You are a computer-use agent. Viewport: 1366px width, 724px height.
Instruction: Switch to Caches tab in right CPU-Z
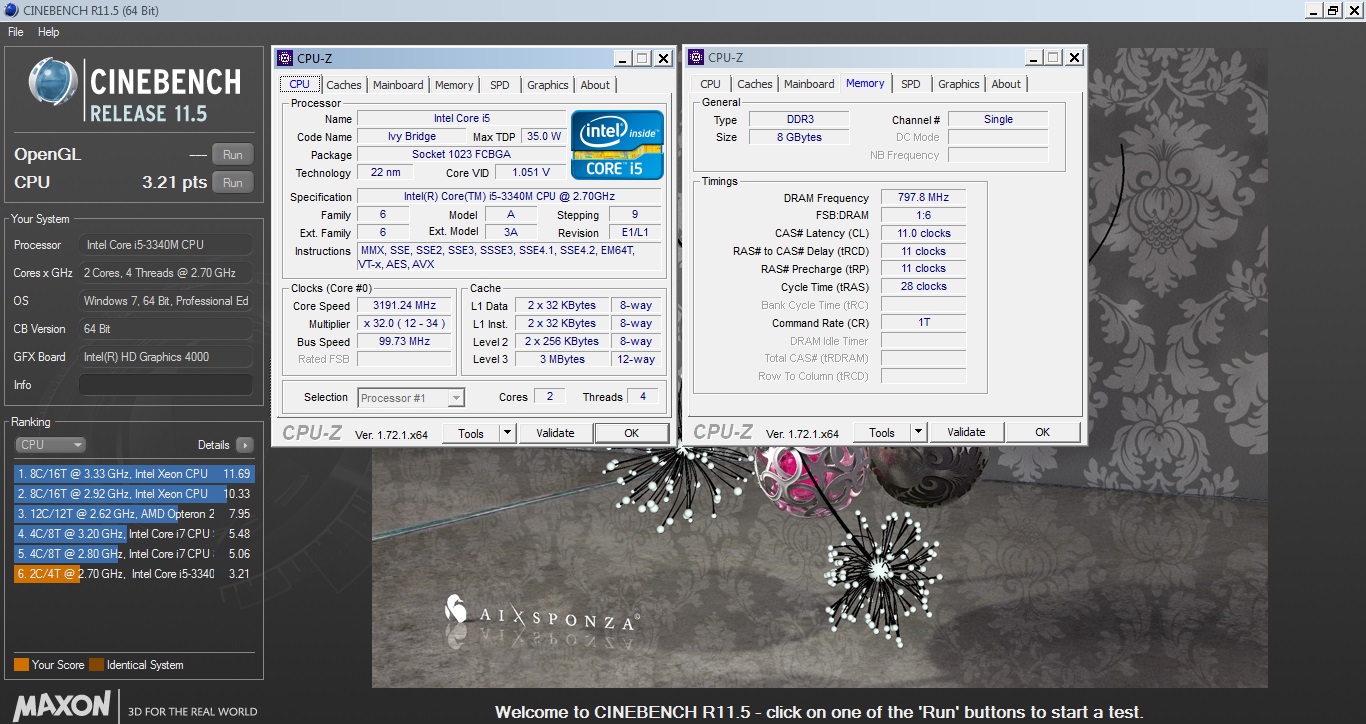point(754,84)
